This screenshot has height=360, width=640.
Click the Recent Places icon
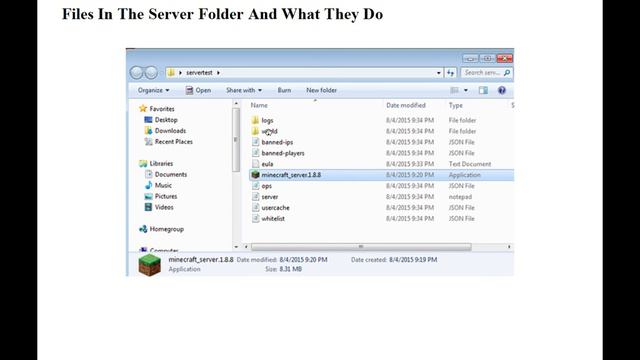(x=148, y=142)
